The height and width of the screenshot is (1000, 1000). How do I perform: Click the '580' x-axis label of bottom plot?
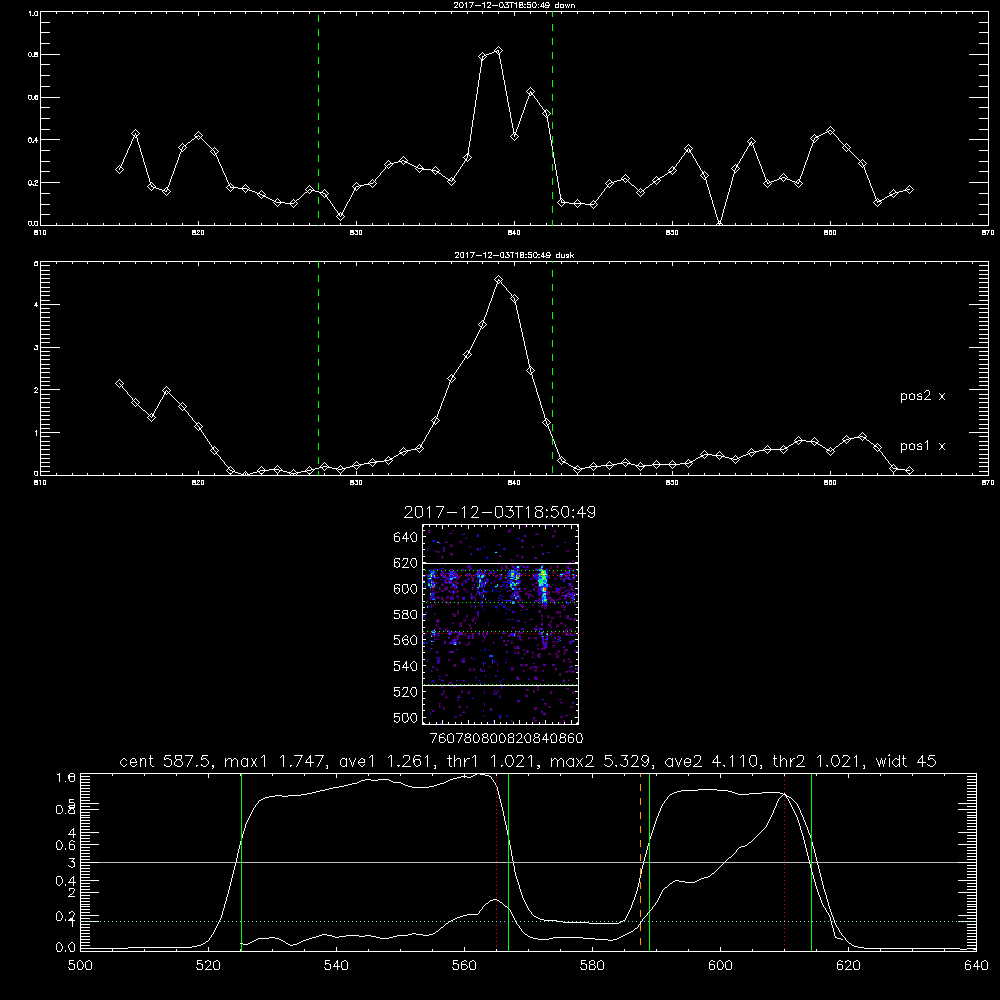tap(592, 965)
